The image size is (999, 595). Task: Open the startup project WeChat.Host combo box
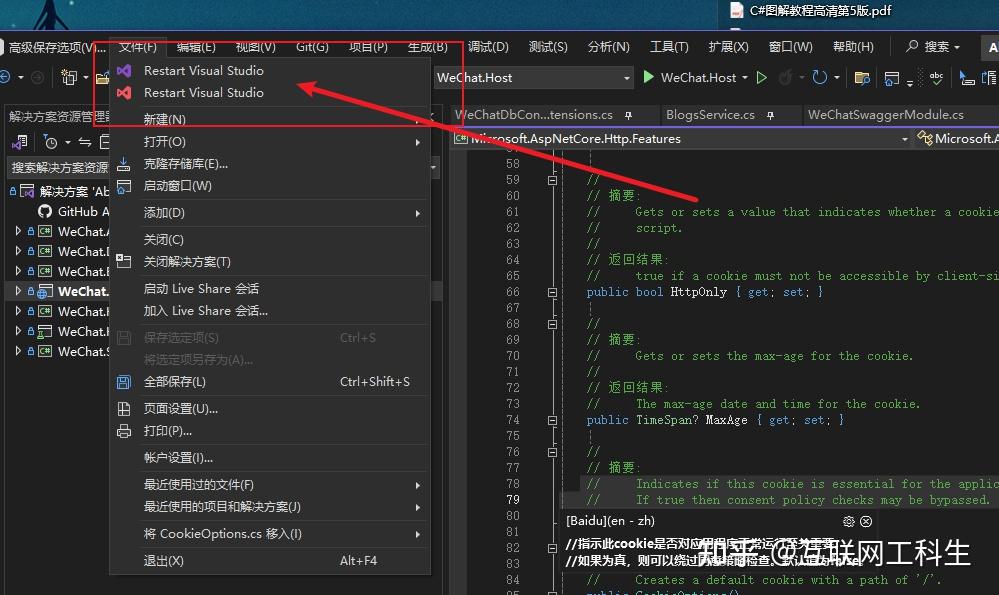pyautogui.click(x=533, y=78)
